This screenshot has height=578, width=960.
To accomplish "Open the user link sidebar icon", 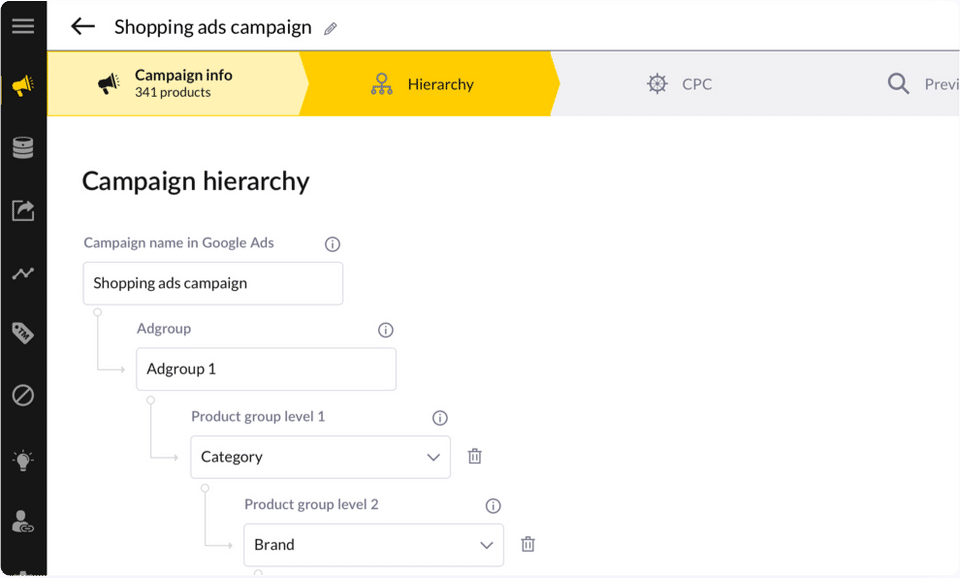I will [x=23, y=522].
